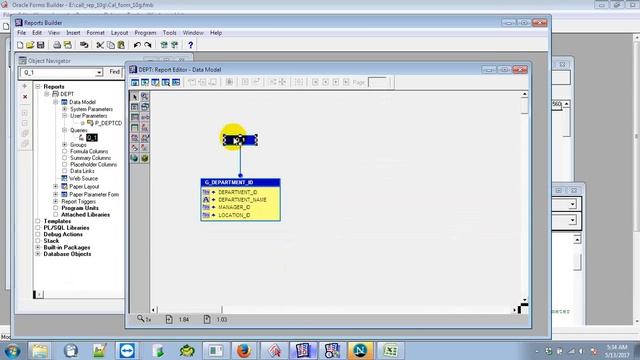Click the globe icon in the tool palette
Screen dimensions: 640x360
point(135,158)
